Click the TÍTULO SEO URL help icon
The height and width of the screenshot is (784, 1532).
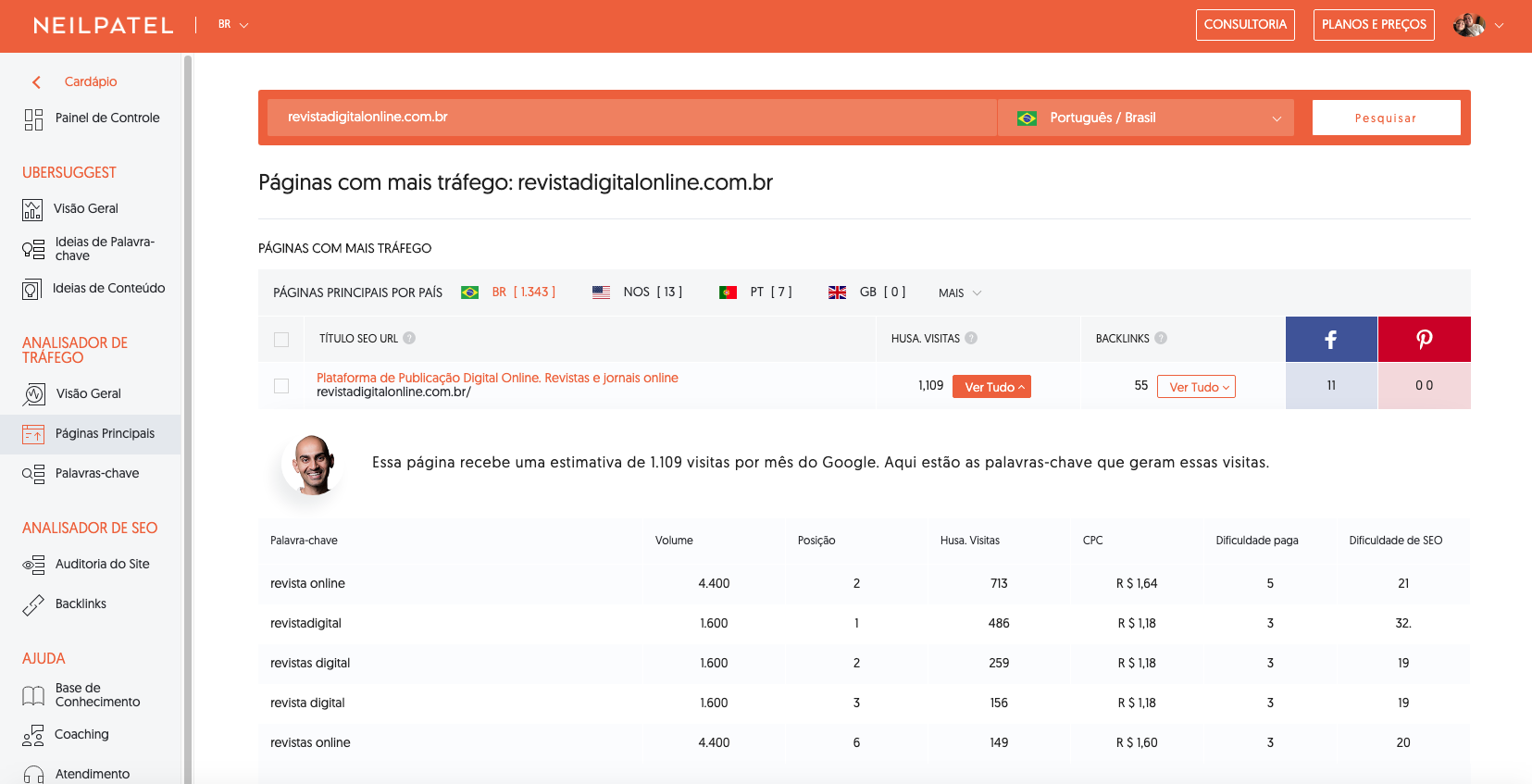[409, 338]
